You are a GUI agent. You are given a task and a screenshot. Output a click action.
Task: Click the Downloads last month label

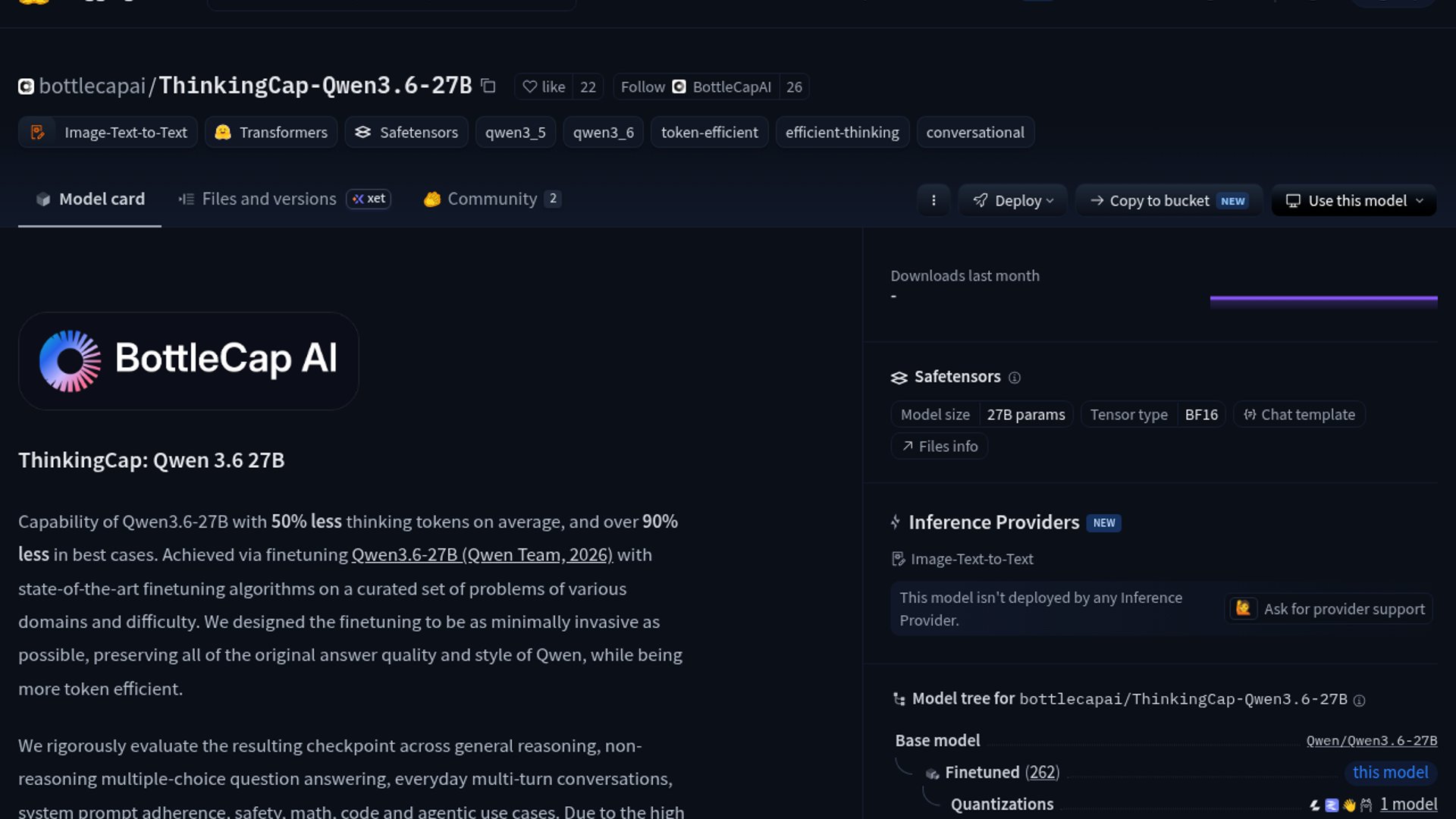click(965, 276)
